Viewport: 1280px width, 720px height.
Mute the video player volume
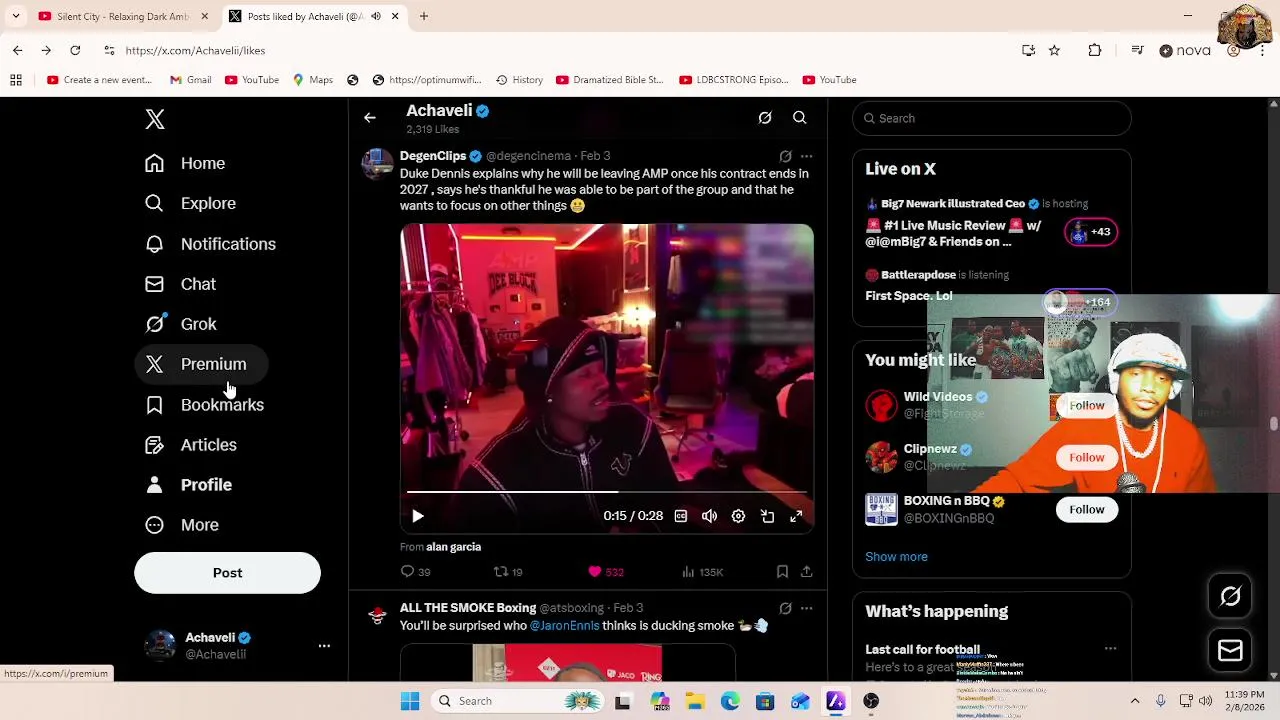pyautogui.click(x=709, y=516)
